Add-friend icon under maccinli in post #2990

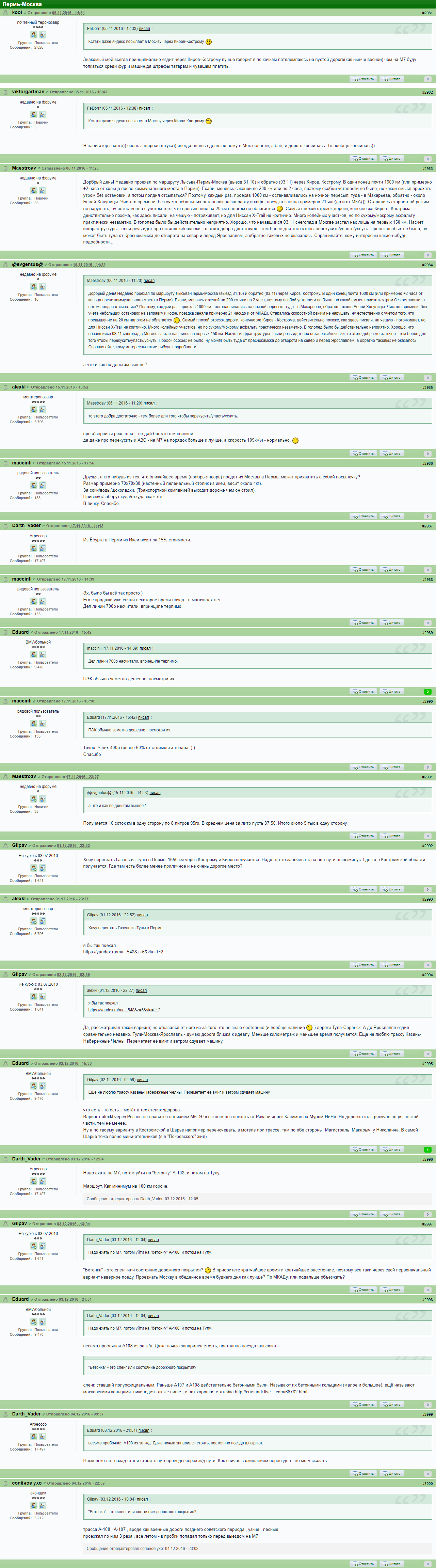[x=34, y=724]
